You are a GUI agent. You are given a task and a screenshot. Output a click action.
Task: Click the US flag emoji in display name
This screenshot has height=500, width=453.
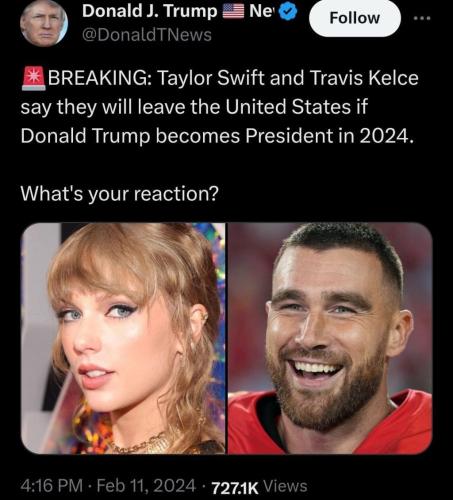(233, 12)
